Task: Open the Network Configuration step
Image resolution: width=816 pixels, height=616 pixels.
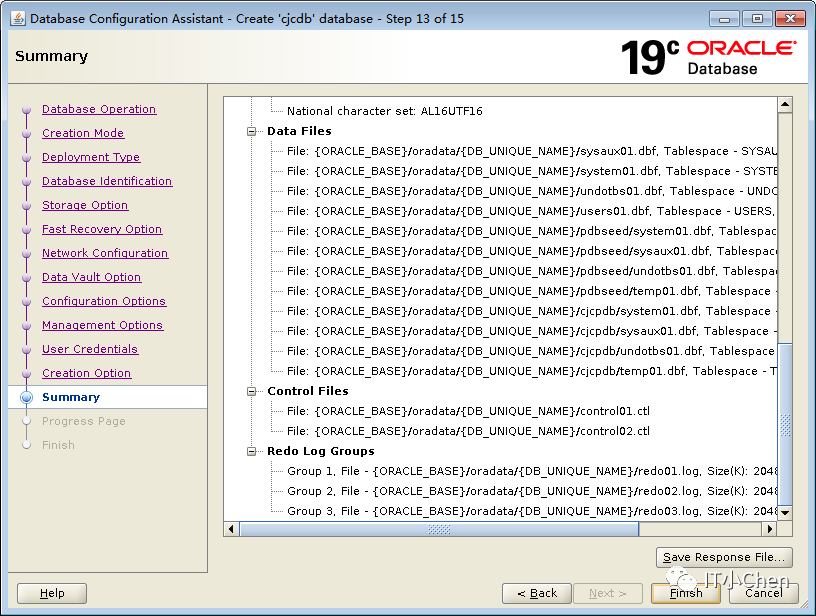Action: point(105,253)
